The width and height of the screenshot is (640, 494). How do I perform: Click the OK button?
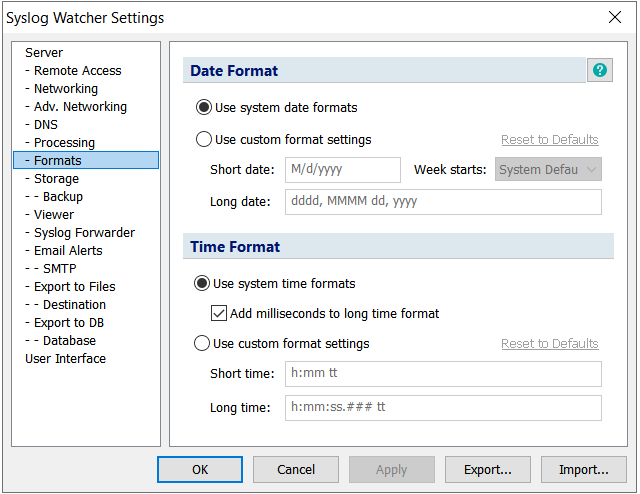pos(200,470)
